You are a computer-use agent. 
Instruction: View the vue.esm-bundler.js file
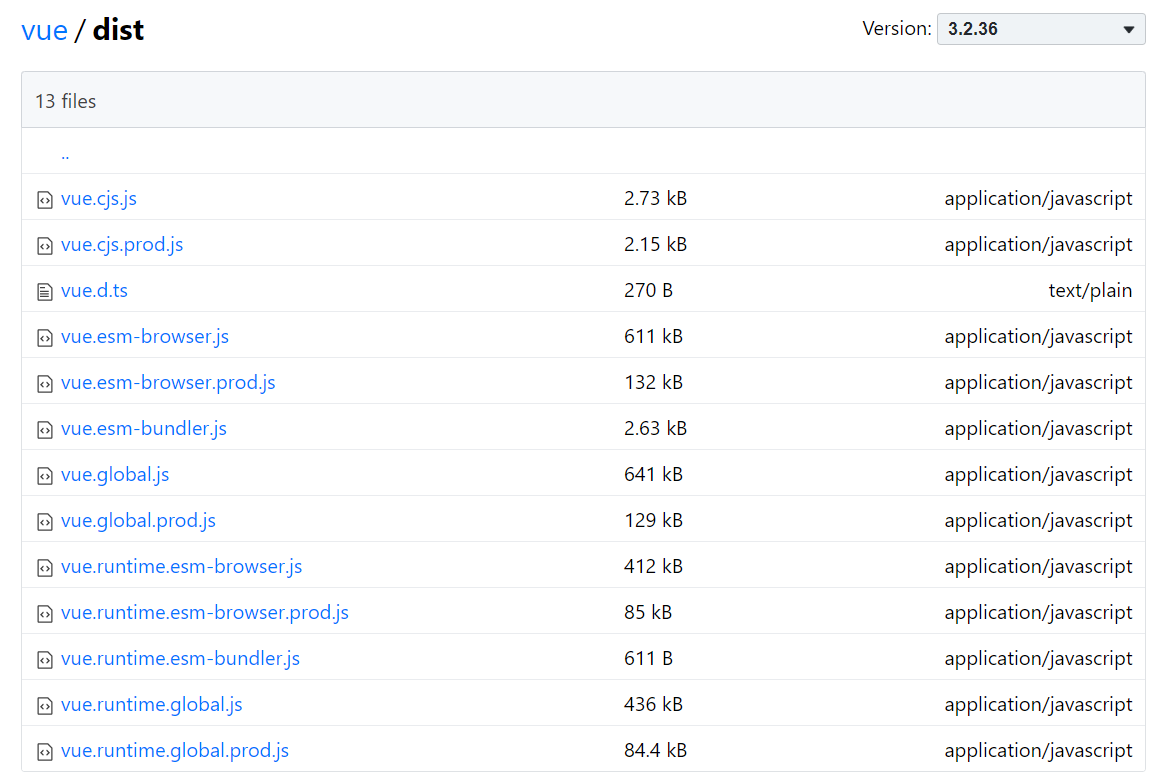click(144, 429)
